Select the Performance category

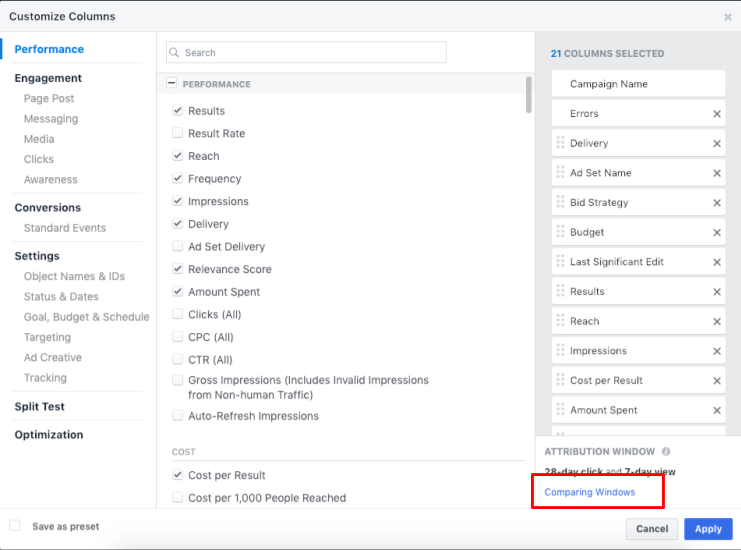pos(49,49)
